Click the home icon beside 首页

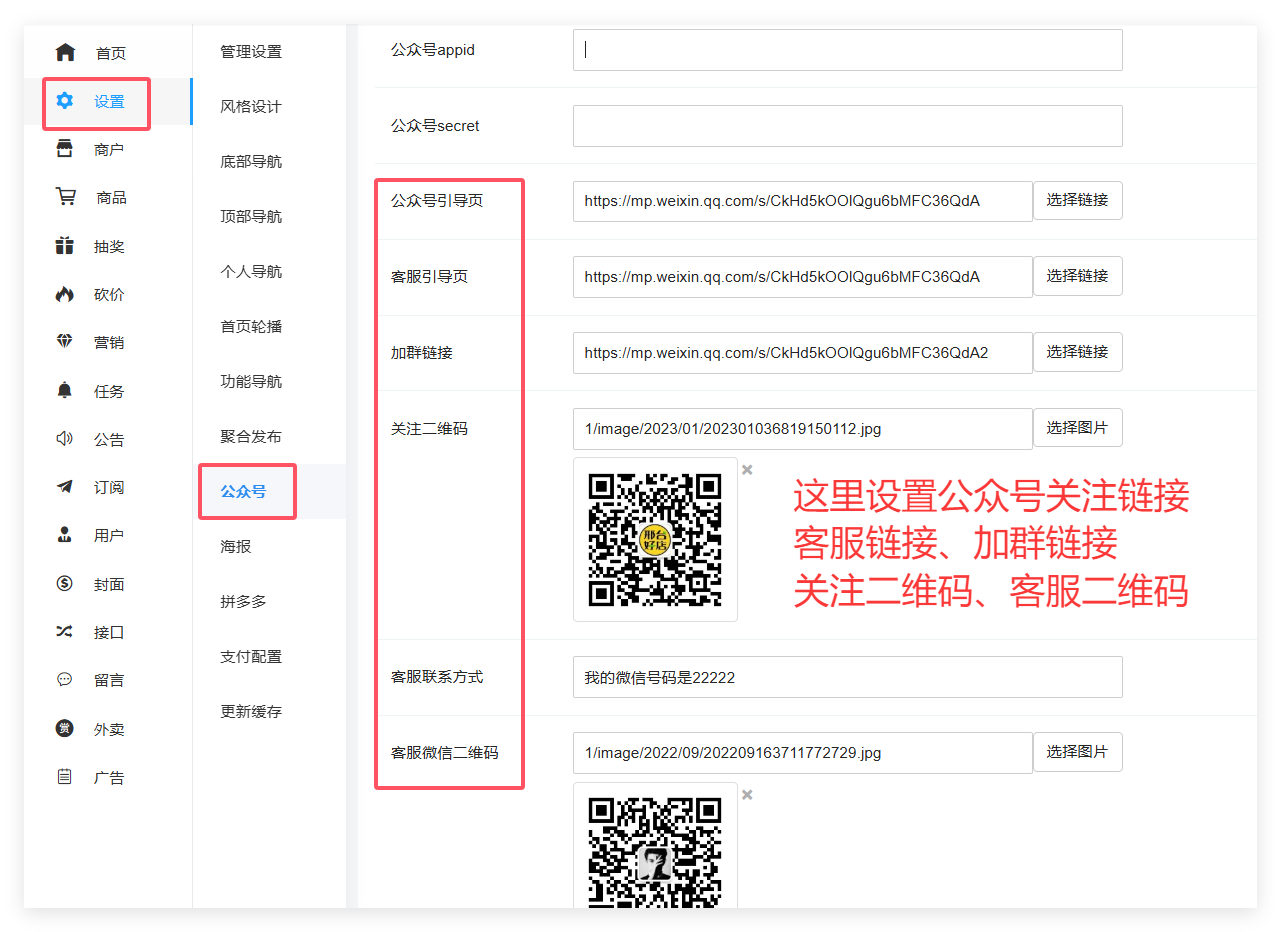tap(65, 52)
